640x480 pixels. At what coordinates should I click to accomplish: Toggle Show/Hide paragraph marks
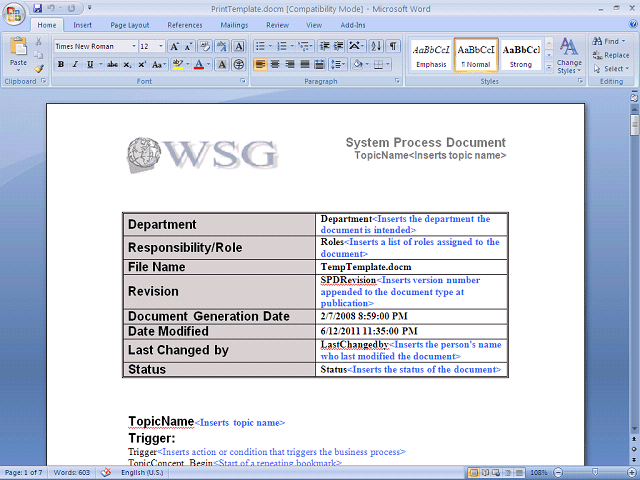coord(393,46)
